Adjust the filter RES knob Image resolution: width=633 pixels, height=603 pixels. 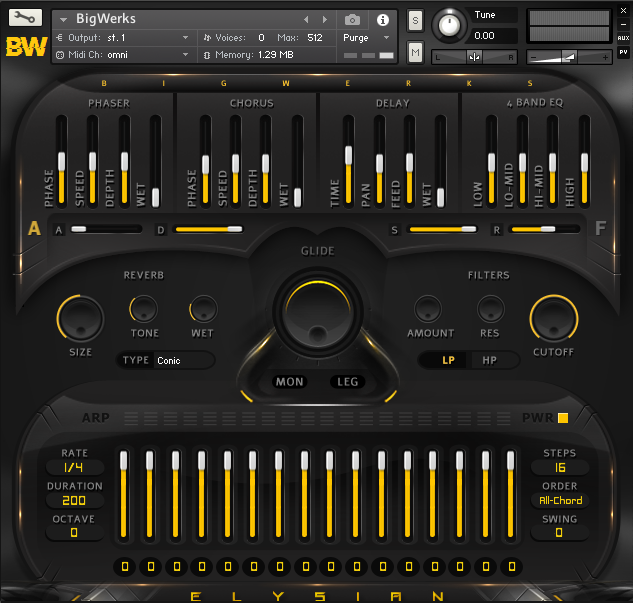(490, 308)
